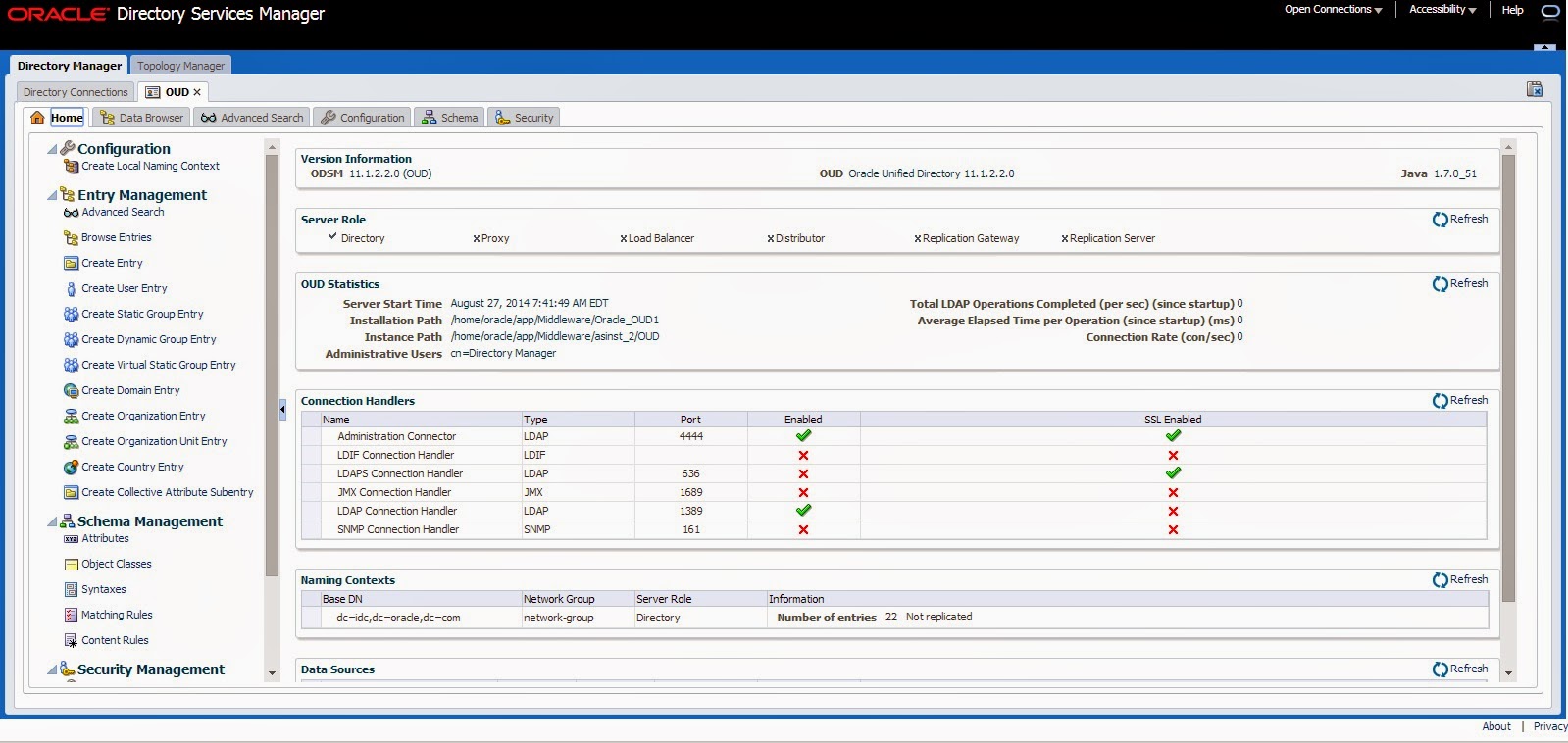
Task: Click the Syntaxes icon
Action: (71, 590)
